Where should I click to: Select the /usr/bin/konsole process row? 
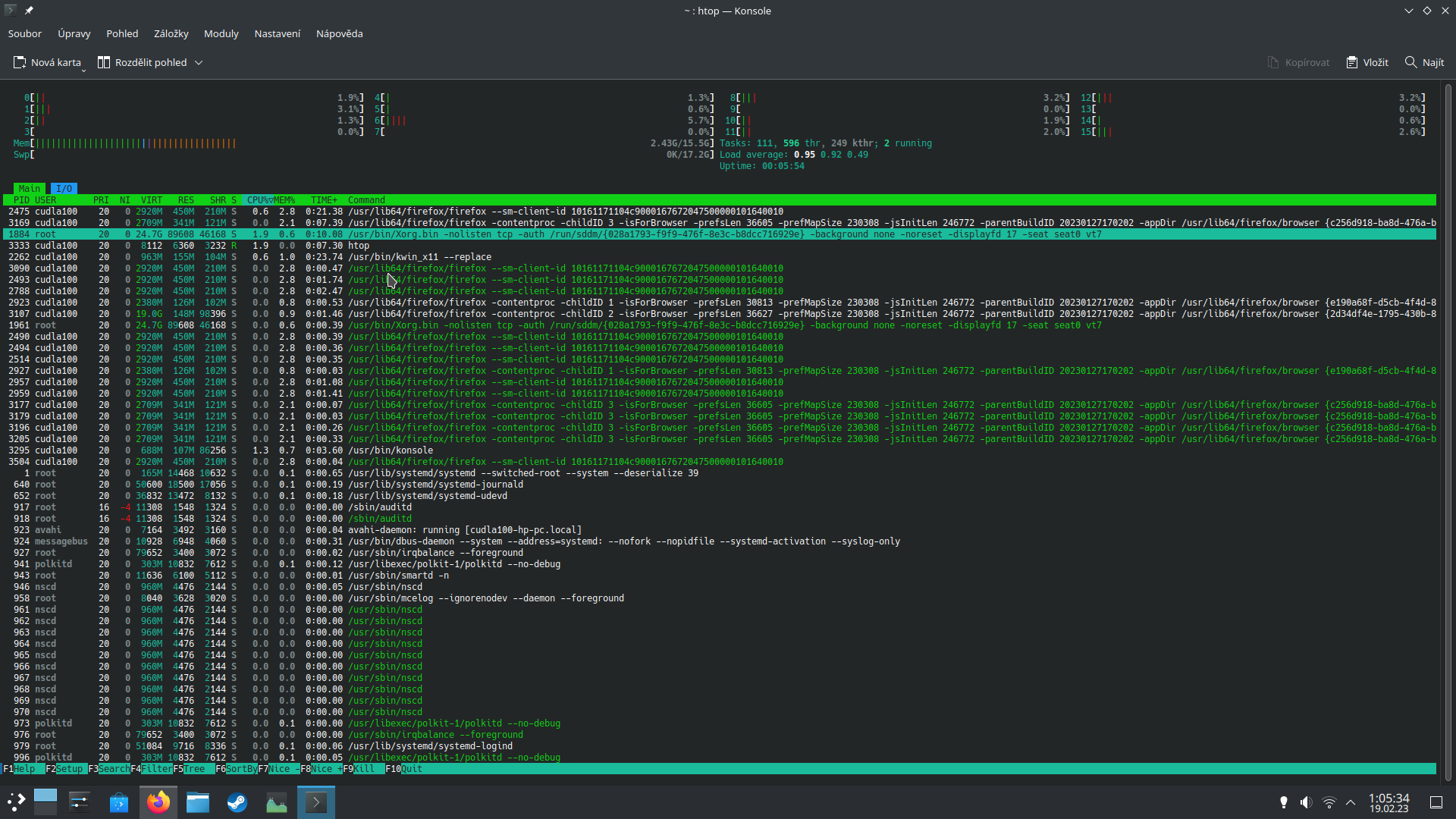coord(720,450)
